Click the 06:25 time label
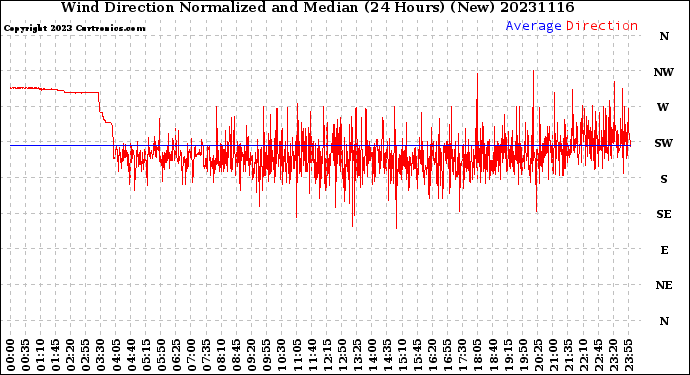 (176, 355)
